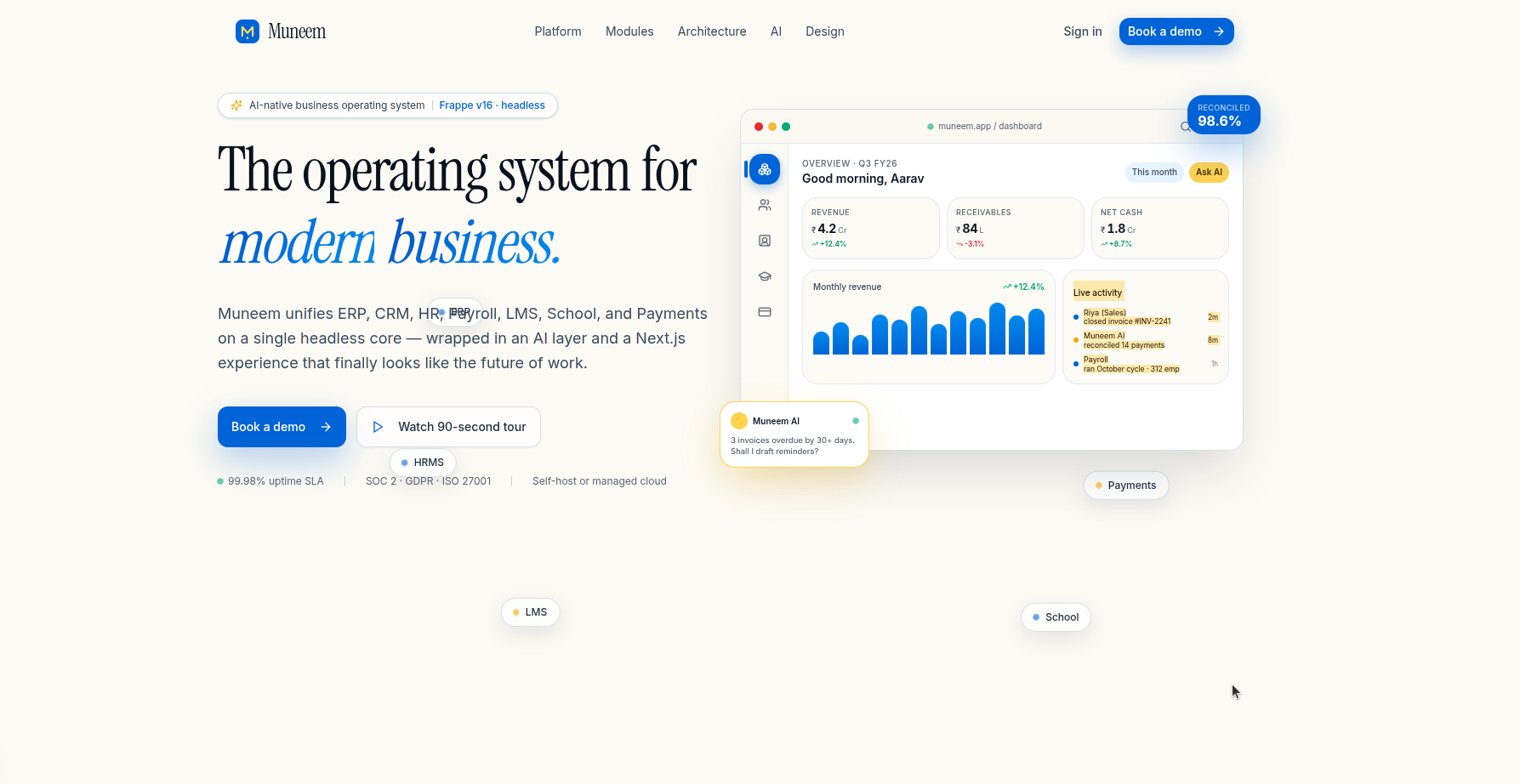1520x784 pixels.
Task: Select the payments card sidebar icon
Action: click(765, 312)
